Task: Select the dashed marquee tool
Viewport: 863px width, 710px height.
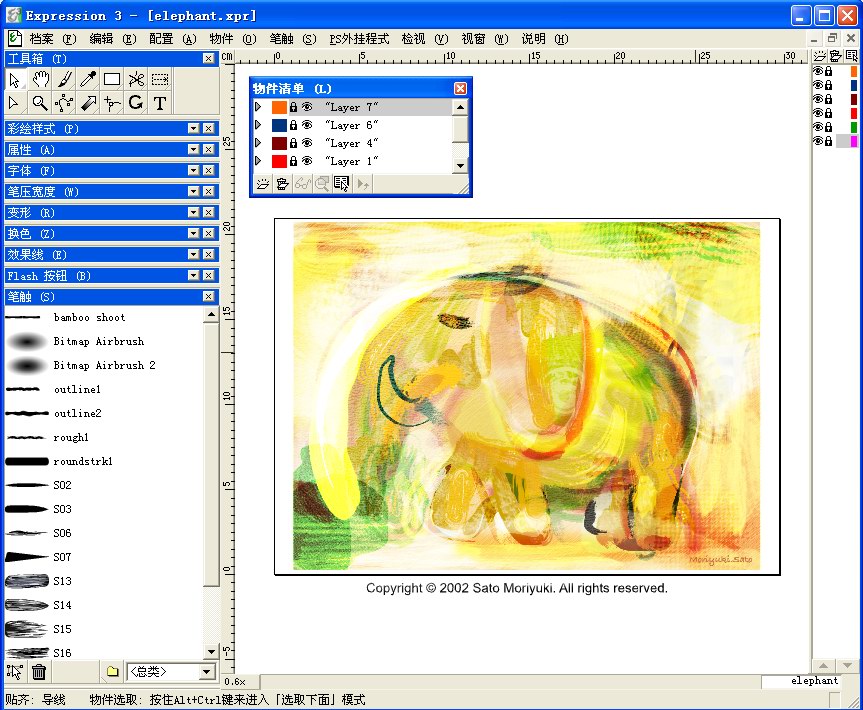Action: pyautogui.click(x=160, y=79)
